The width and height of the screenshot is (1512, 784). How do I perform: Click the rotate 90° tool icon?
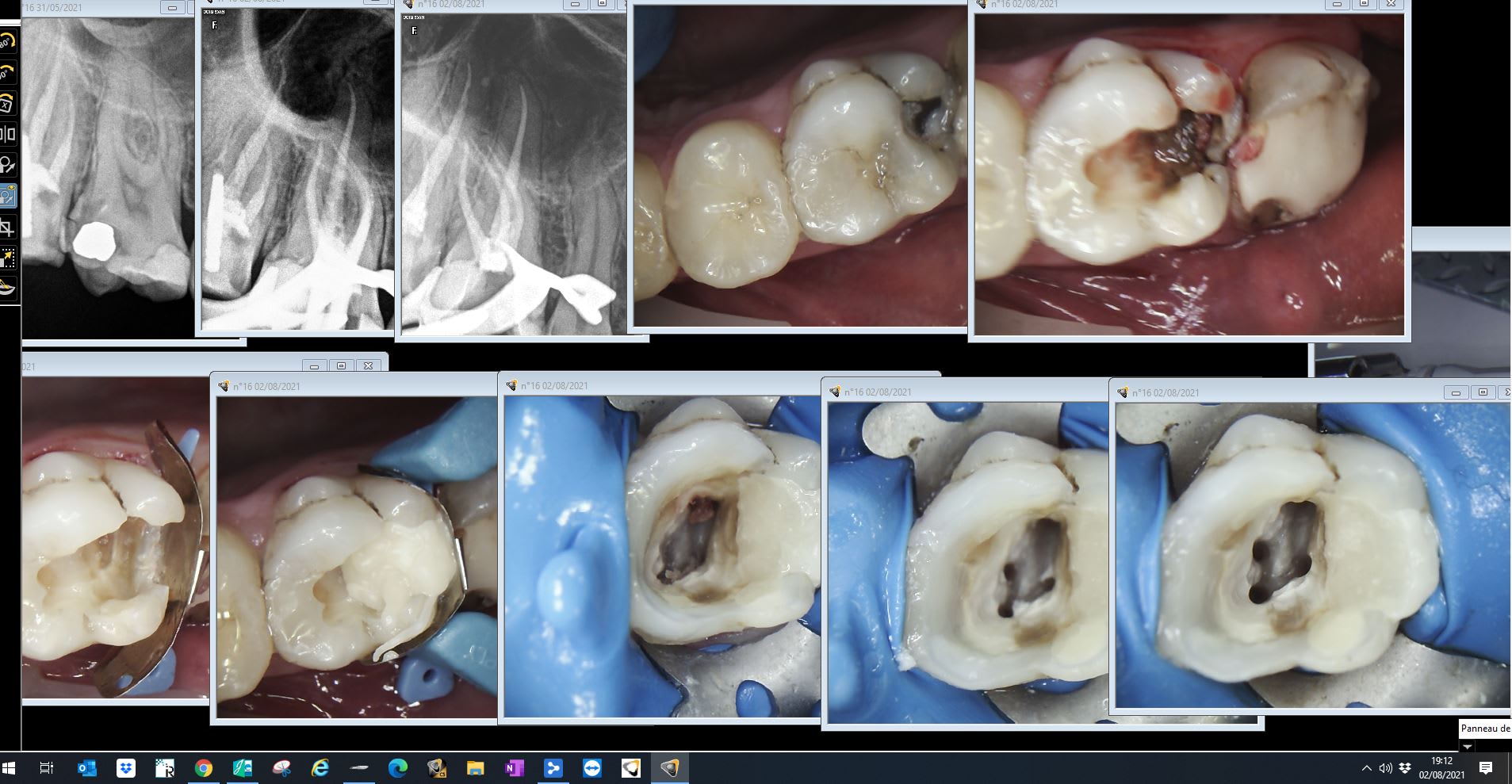click(7, 73)
